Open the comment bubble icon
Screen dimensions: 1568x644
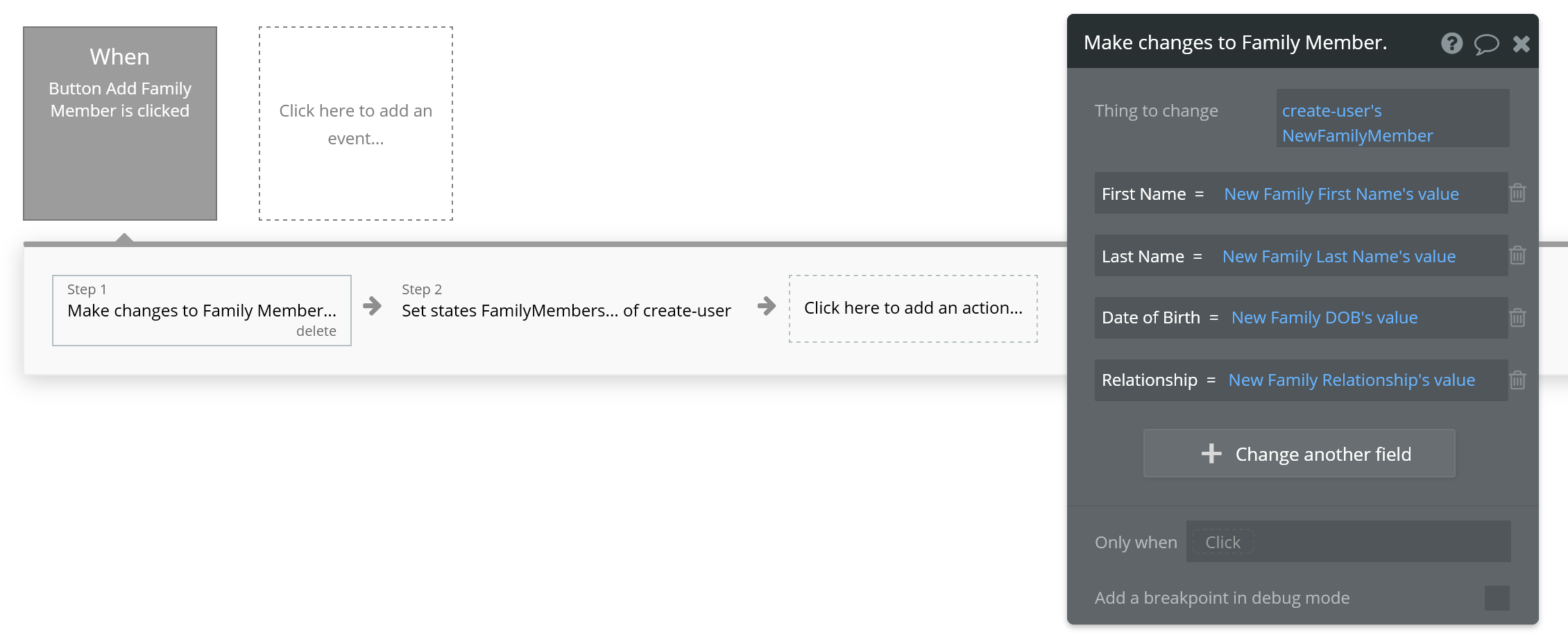[1486, 44]
